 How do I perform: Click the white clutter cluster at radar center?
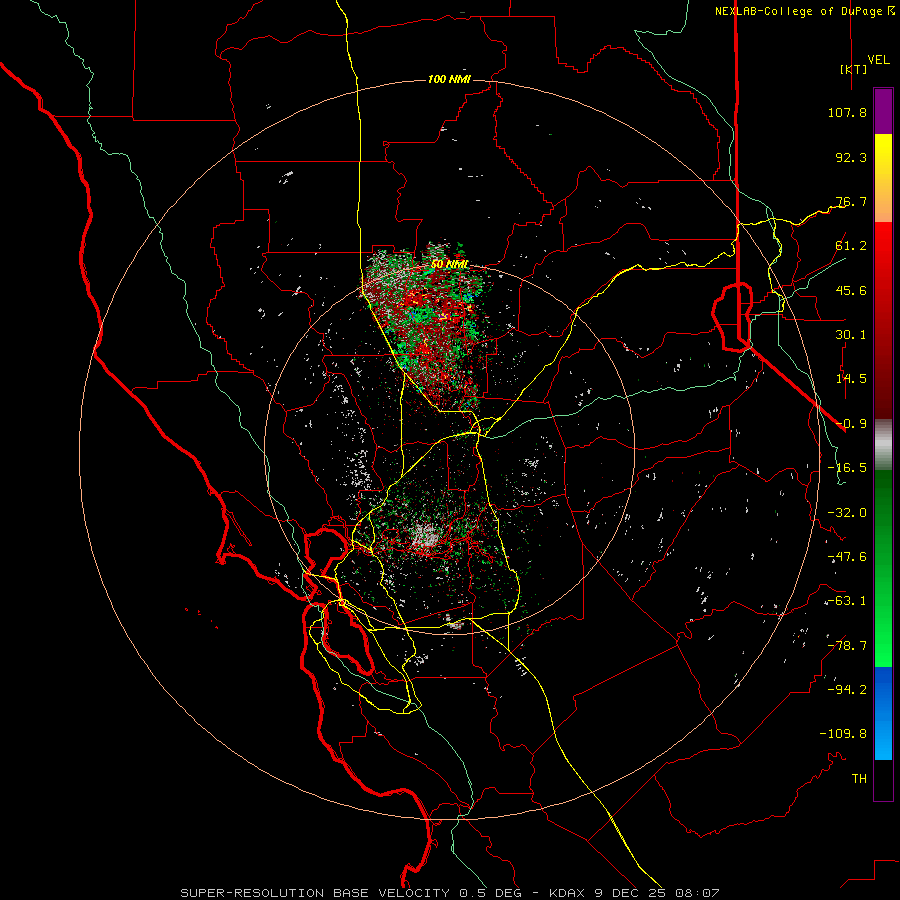pyautogui.click(x=426, y=537)
